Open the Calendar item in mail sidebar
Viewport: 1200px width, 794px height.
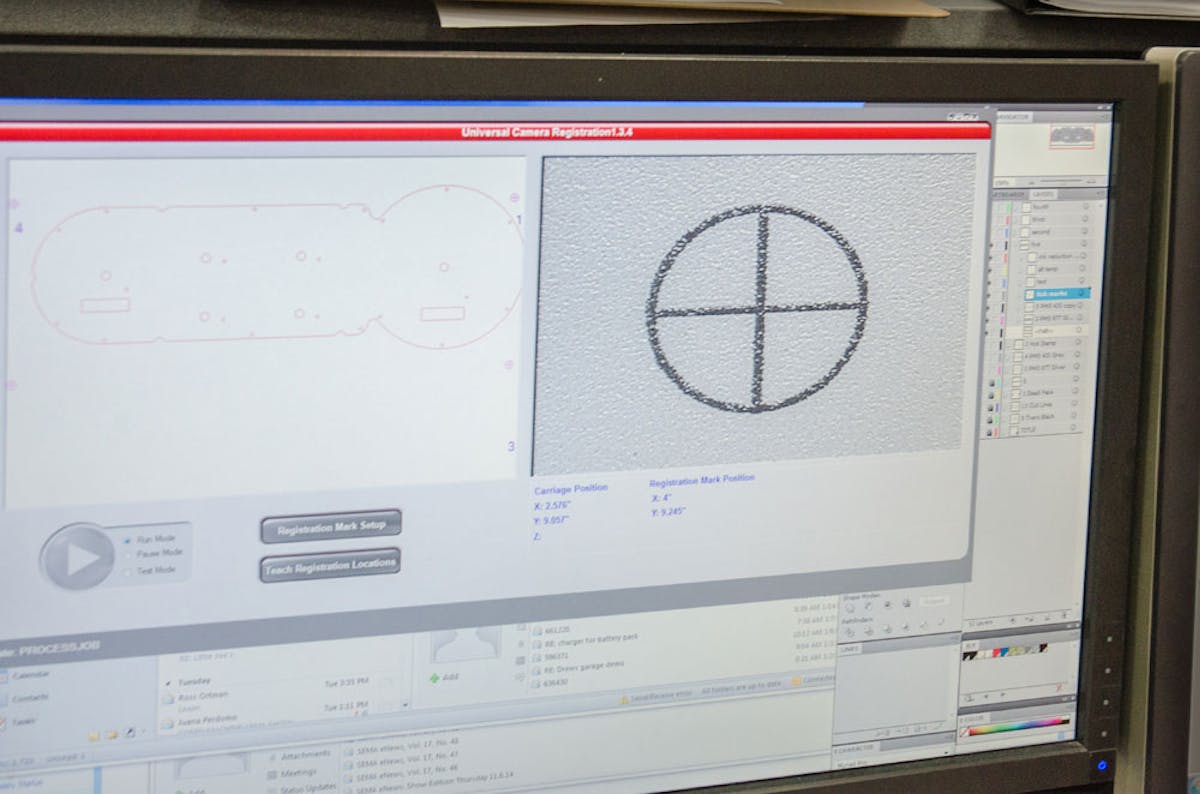tap(30, 676)
